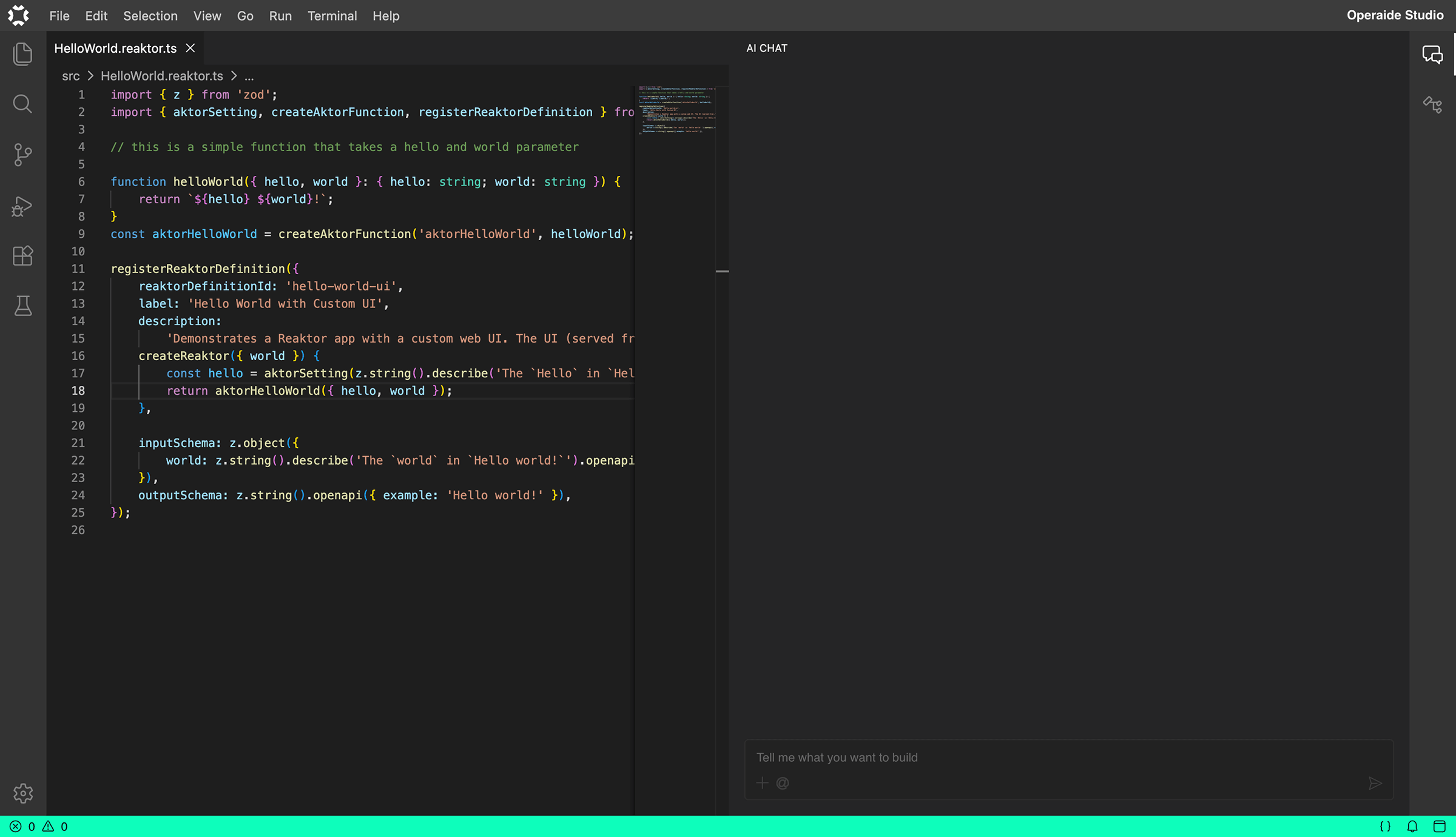1456x837 pixels.
Task: Click the @ mention icon in chat
Action: (783, 783)
